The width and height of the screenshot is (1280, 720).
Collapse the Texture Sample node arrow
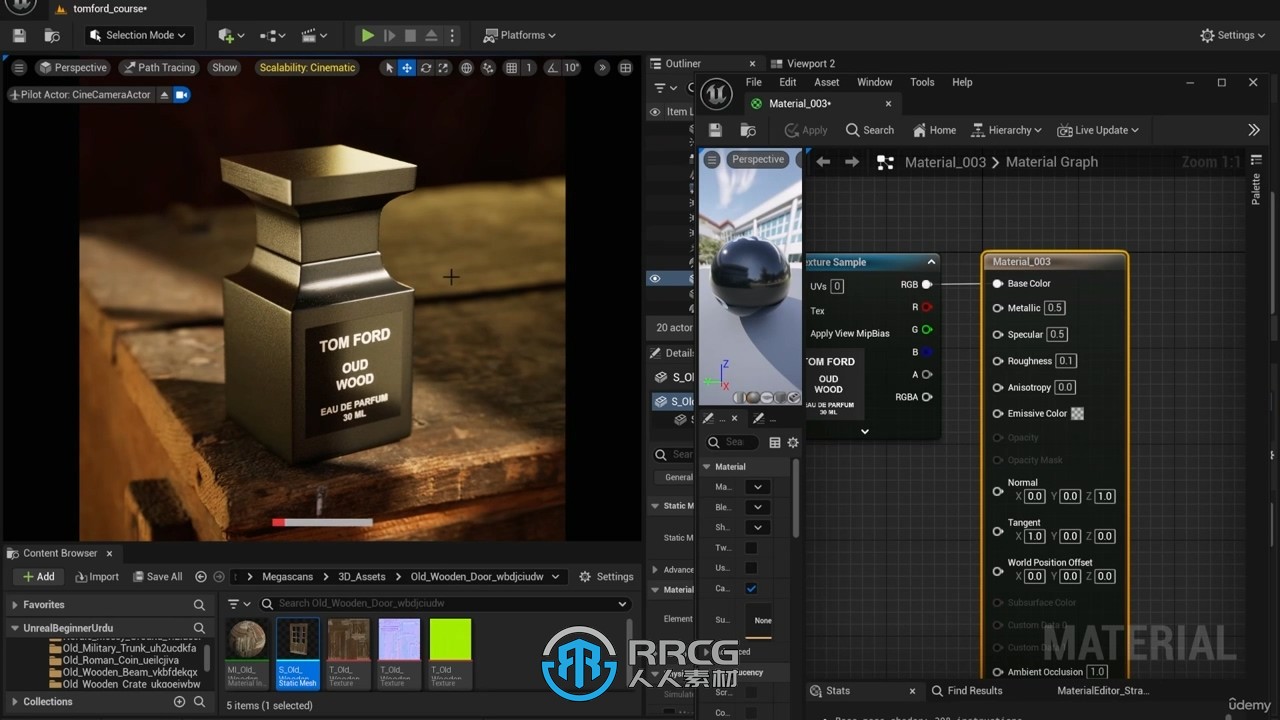[931, 262]
